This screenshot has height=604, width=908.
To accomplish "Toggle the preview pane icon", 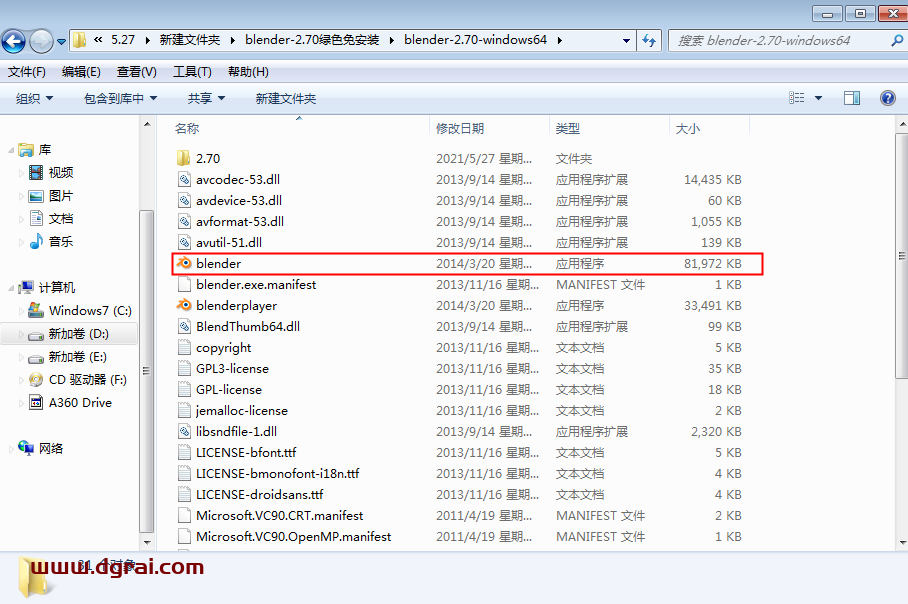I will click(x=852, y=98).
